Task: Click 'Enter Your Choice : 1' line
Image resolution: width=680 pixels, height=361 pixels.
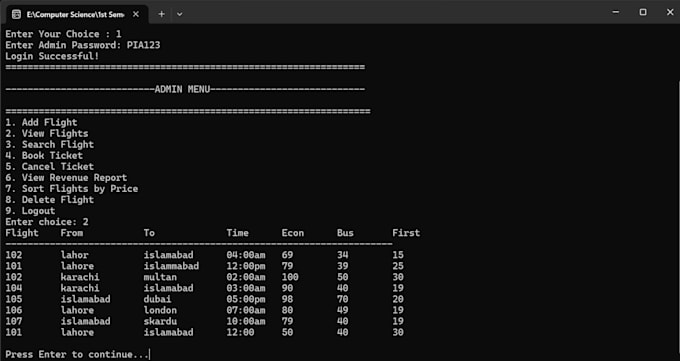Action: pos(63,34)
